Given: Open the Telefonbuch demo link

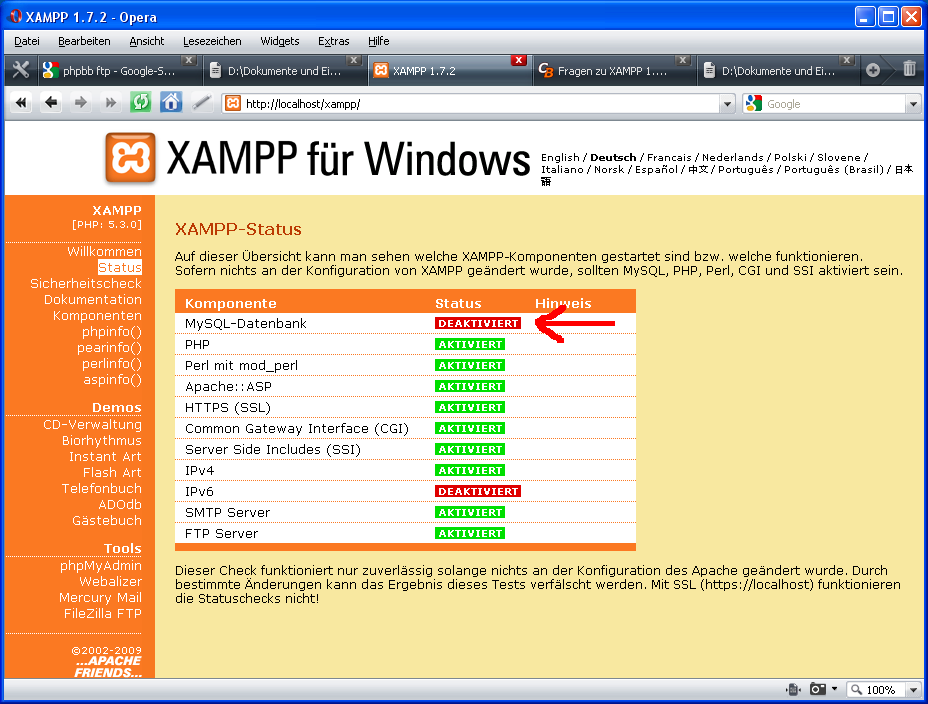Looking at the screenshot, I should (102, 488).
